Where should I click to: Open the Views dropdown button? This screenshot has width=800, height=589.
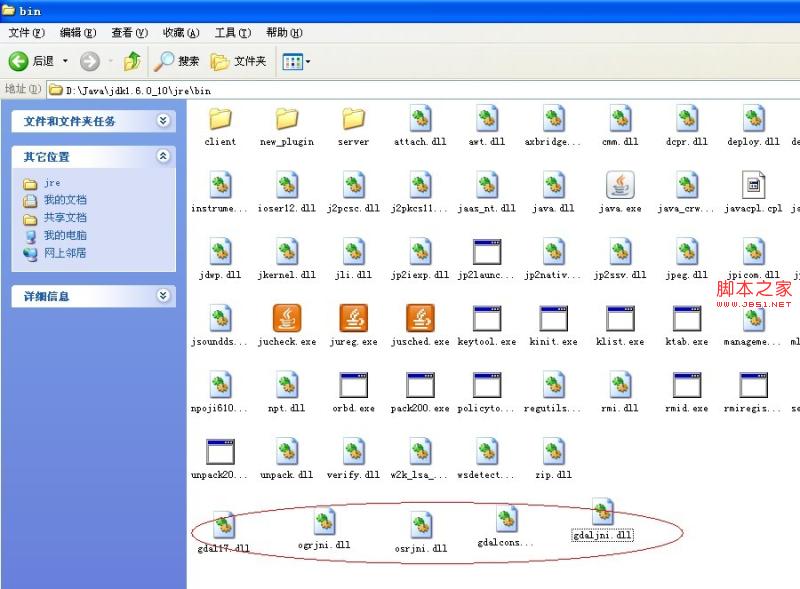(296, 62)
